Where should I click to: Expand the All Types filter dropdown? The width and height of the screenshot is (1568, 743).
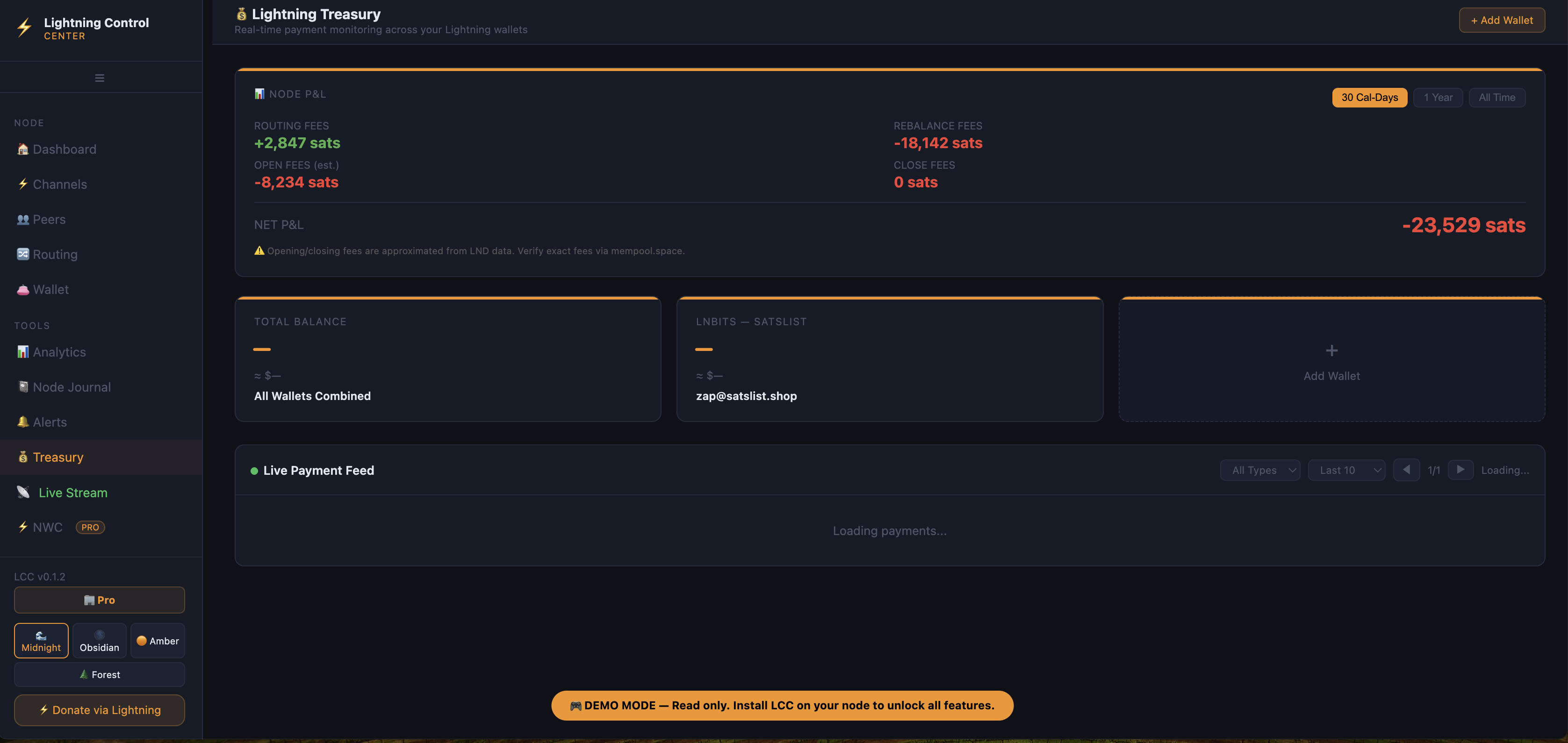[1260, 470]
